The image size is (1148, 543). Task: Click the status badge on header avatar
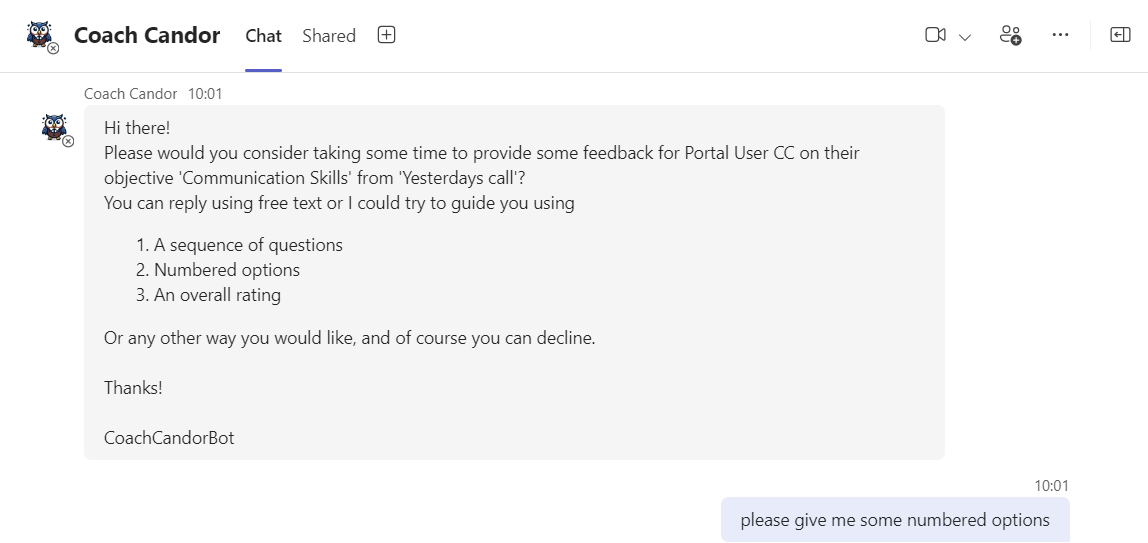click(53, 48)
